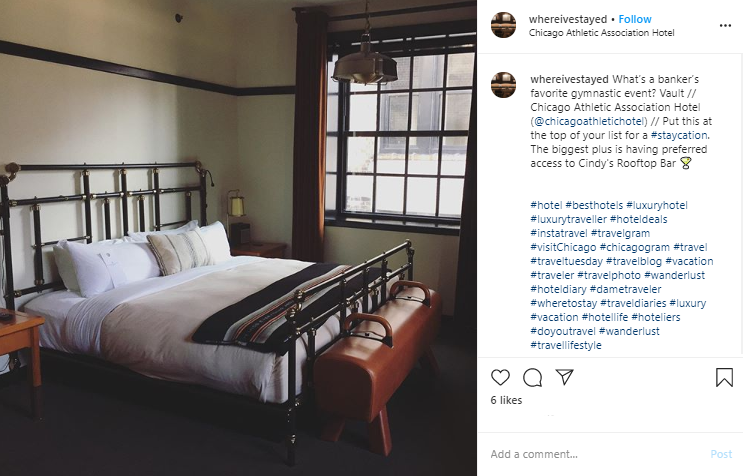Open the Chicago Athletic Association Hotel location

[x=601, y=33]
